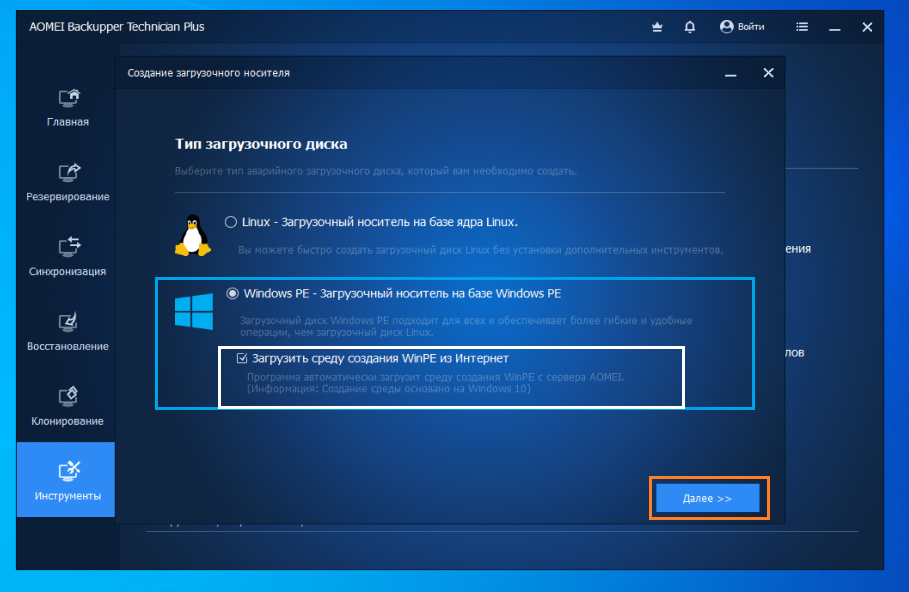Click Войти to sign in

(x=742, y=27)
